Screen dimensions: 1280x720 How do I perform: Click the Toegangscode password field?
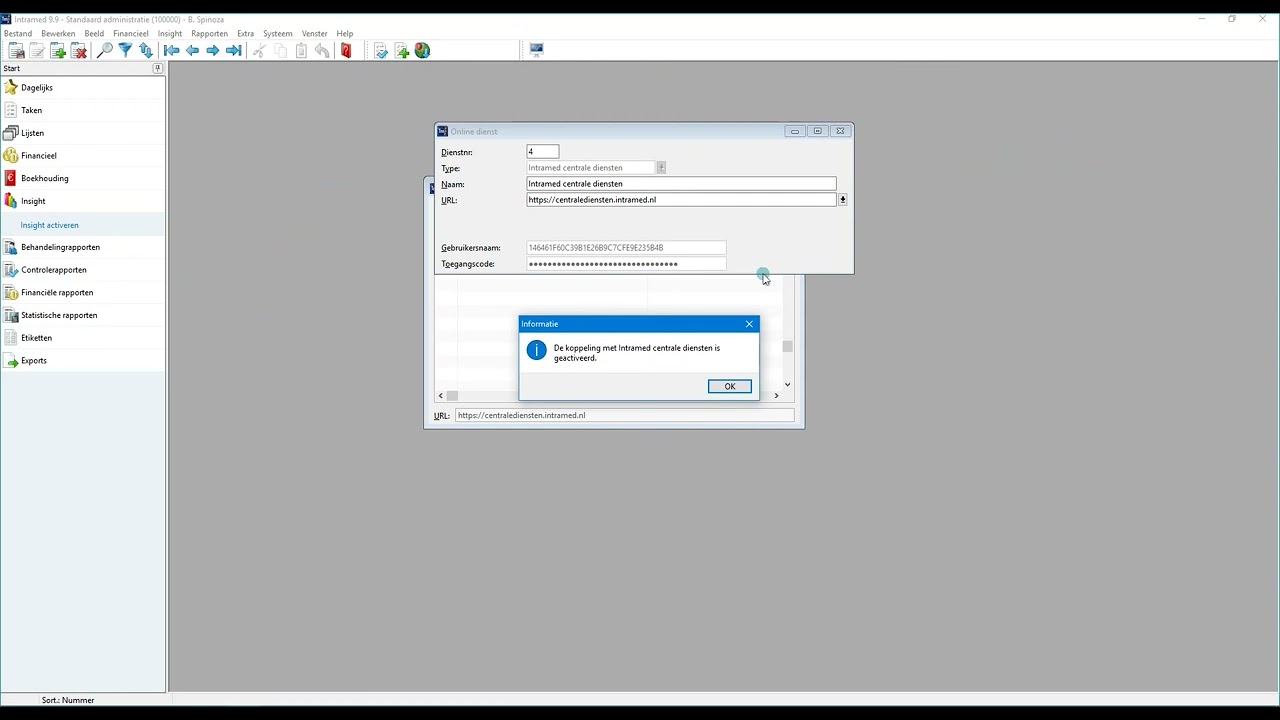point(626,264)
